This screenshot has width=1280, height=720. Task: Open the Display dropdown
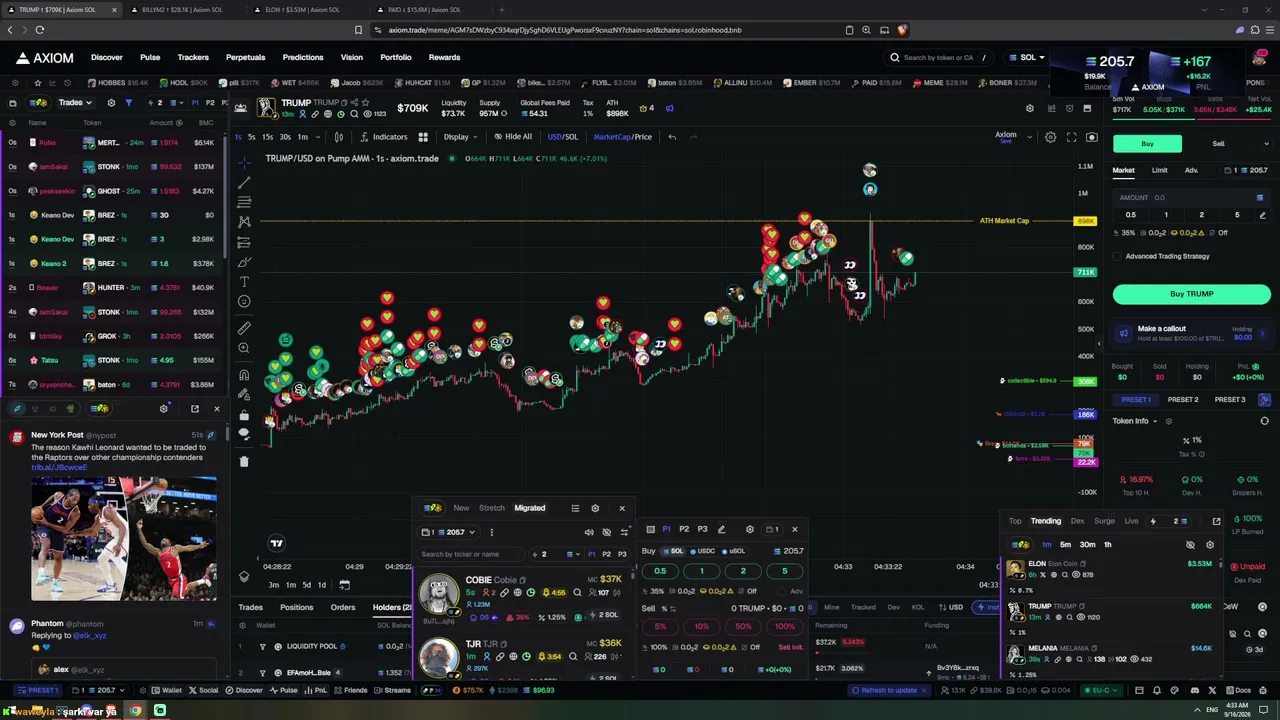[x=460, y=137]
